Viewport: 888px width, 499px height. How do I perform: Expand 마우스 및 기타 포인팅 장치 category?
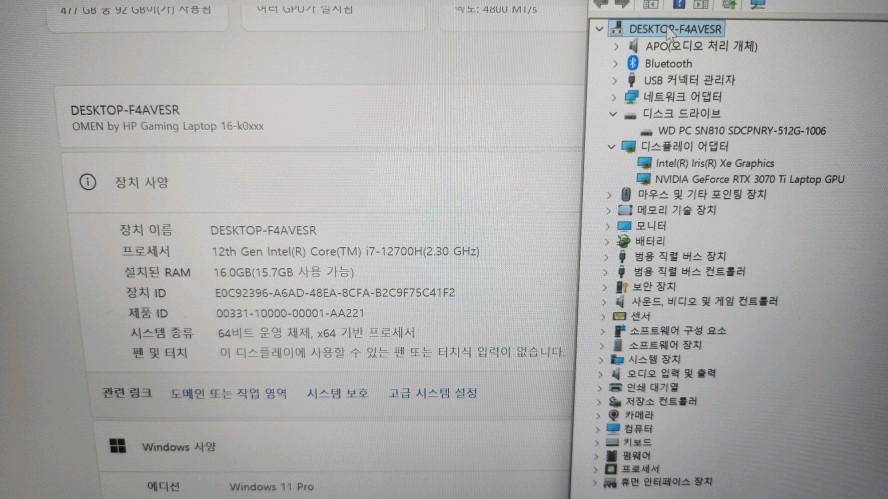point(609,195)
